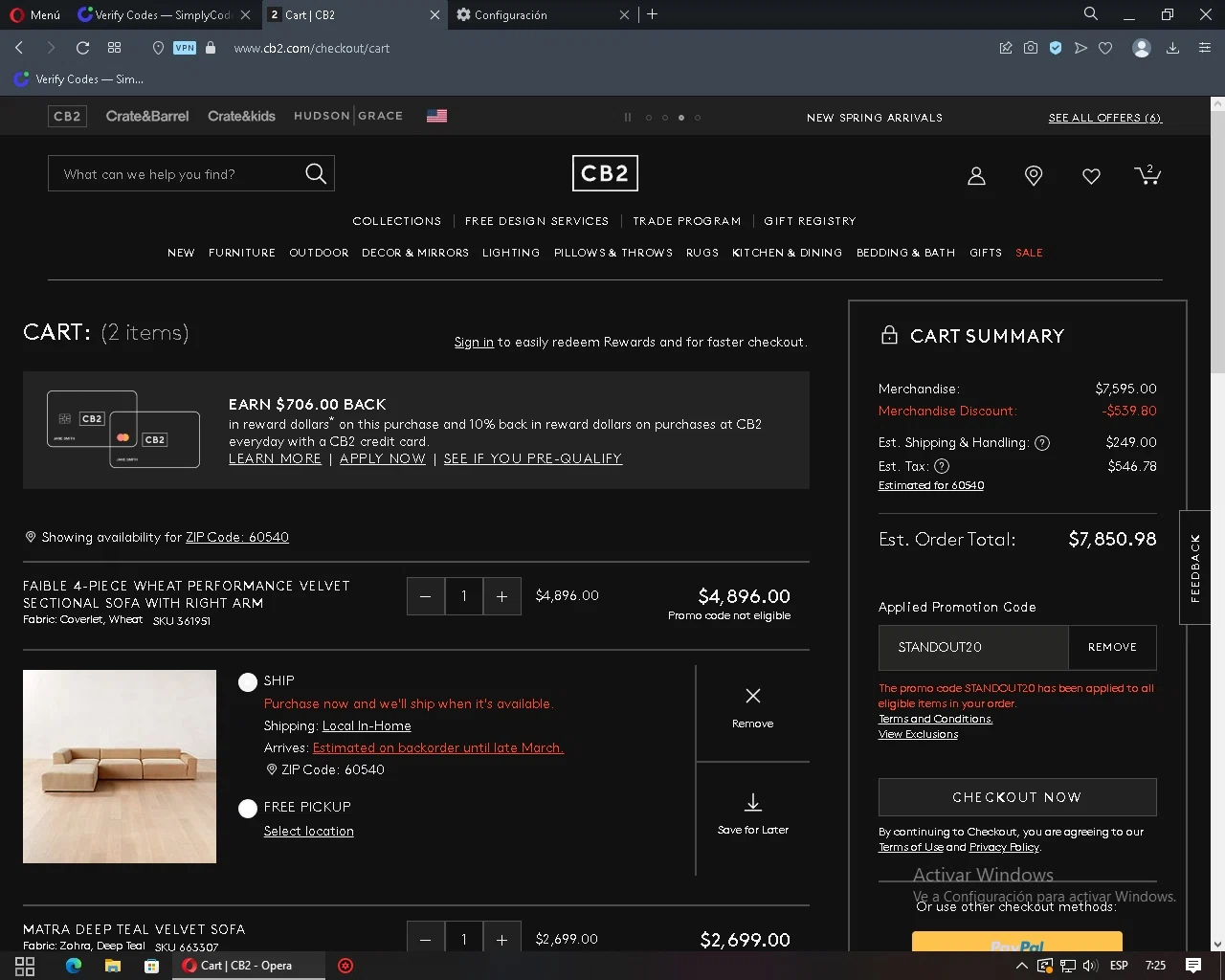Open the store locator pin icon
This screenshot has width=1225, height=980.
point(1034,176)
